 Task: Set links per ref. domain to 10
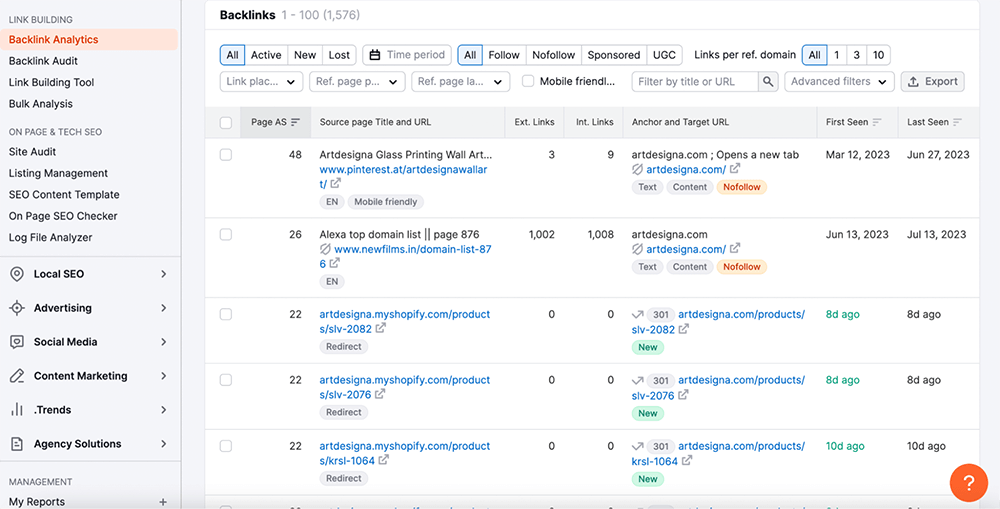coord(878,55)
